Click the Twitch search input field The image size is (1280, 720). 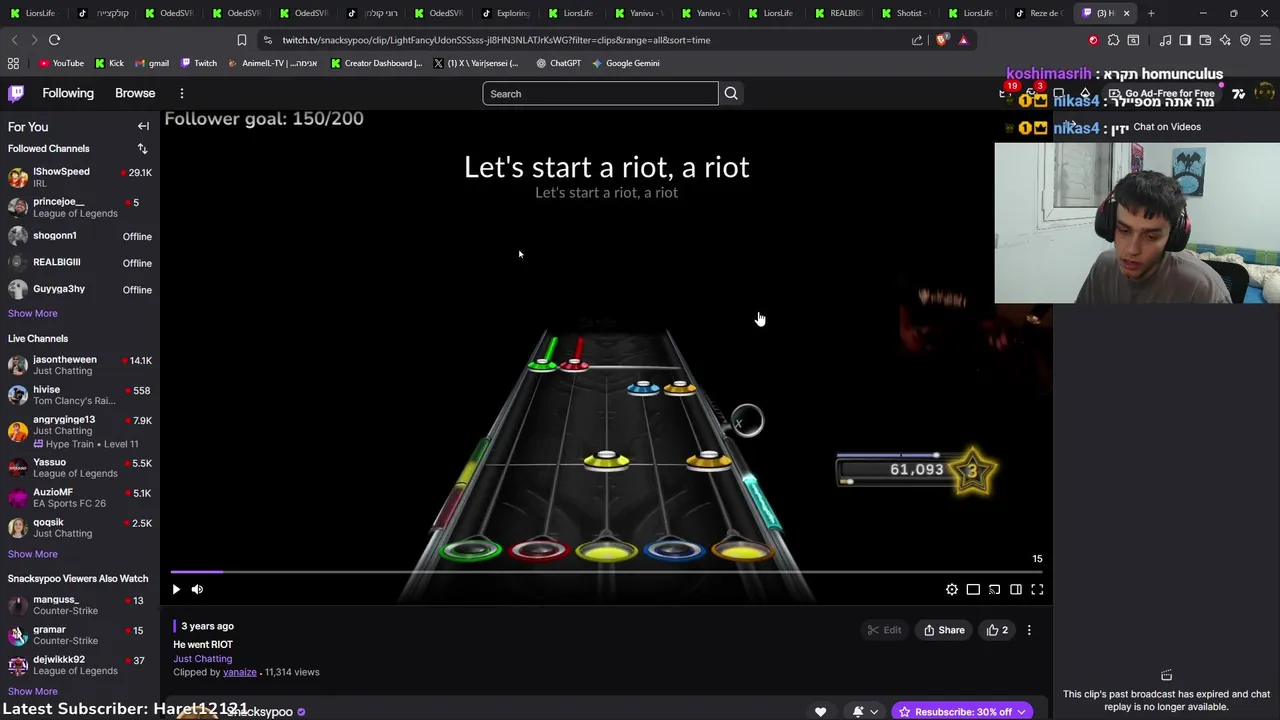click(x=600, y=94)
